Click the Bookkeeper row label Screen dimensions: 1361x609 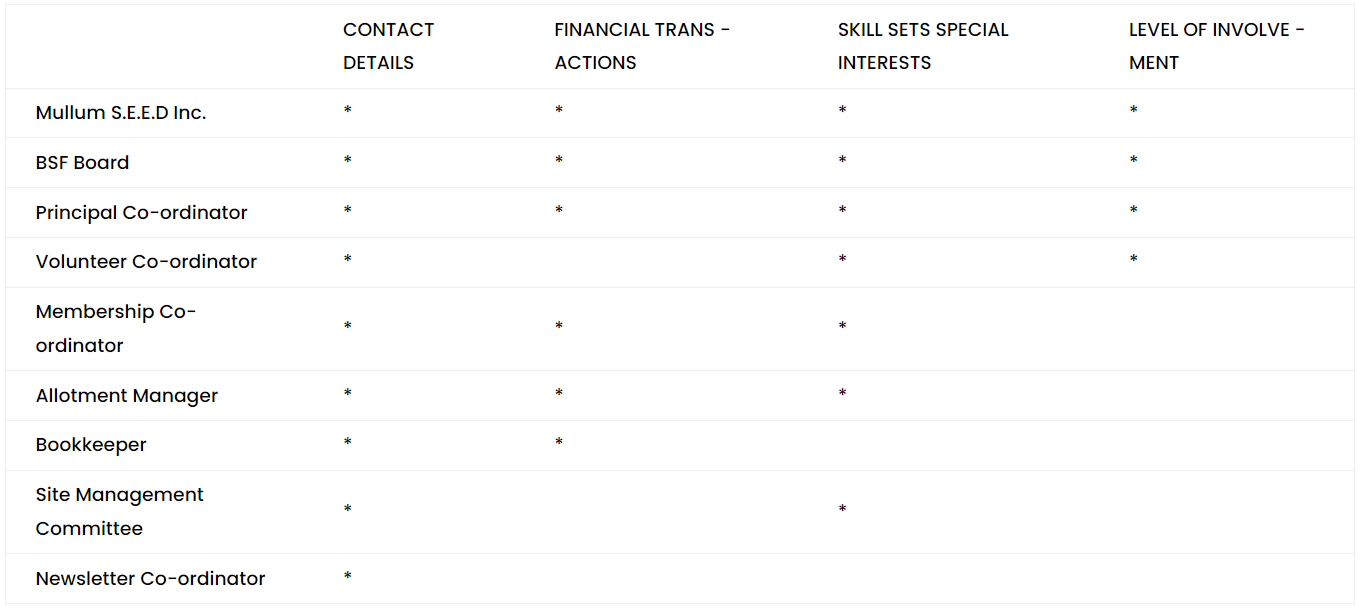[91, 445]
